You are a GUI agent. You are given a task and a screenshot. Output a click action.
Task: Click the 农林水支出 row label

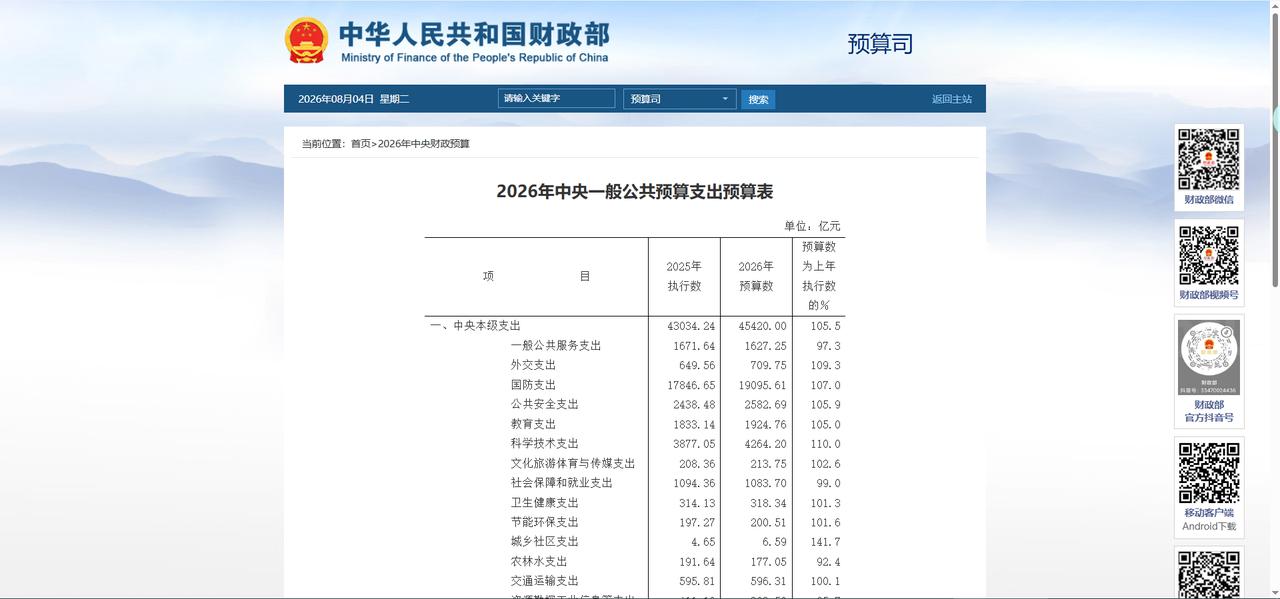click(539, 561)
